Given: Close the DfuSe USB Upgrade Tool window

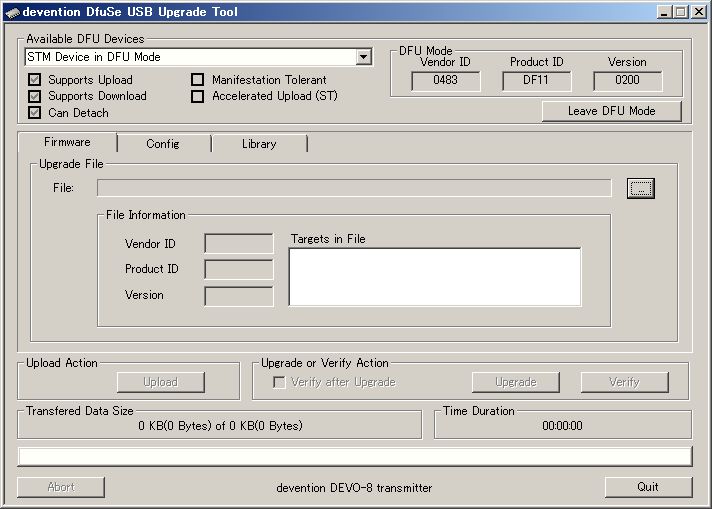Looking at the screenshot, I should pos(699,12).
